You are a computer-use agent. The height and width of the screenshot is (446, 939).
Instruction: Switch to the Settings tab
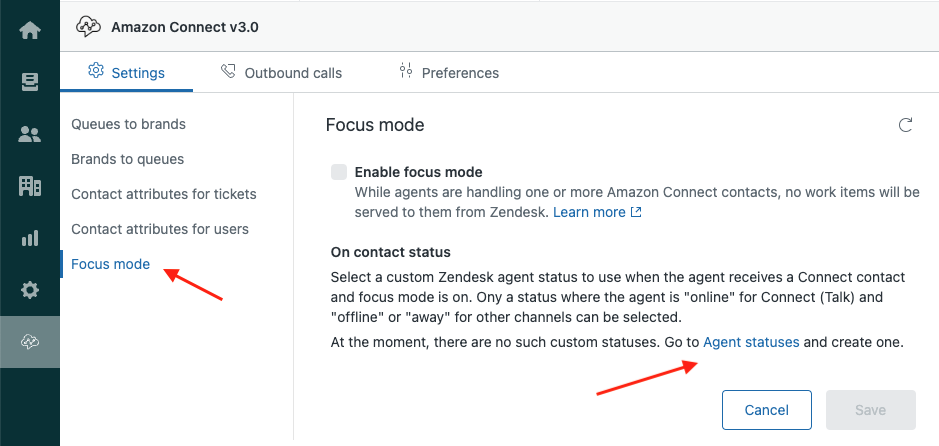(x=126, y=72)
